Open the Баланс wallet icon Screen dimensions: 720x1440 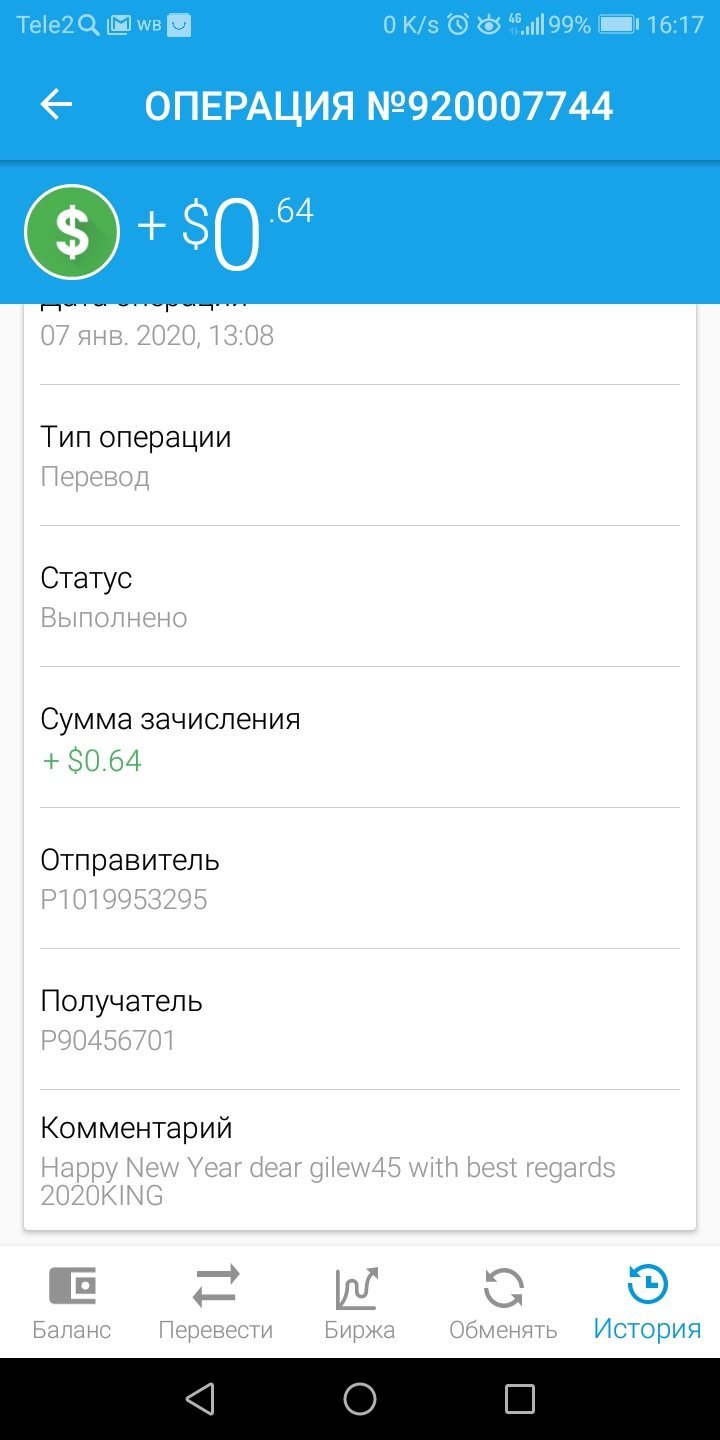tap(72, 1286)
